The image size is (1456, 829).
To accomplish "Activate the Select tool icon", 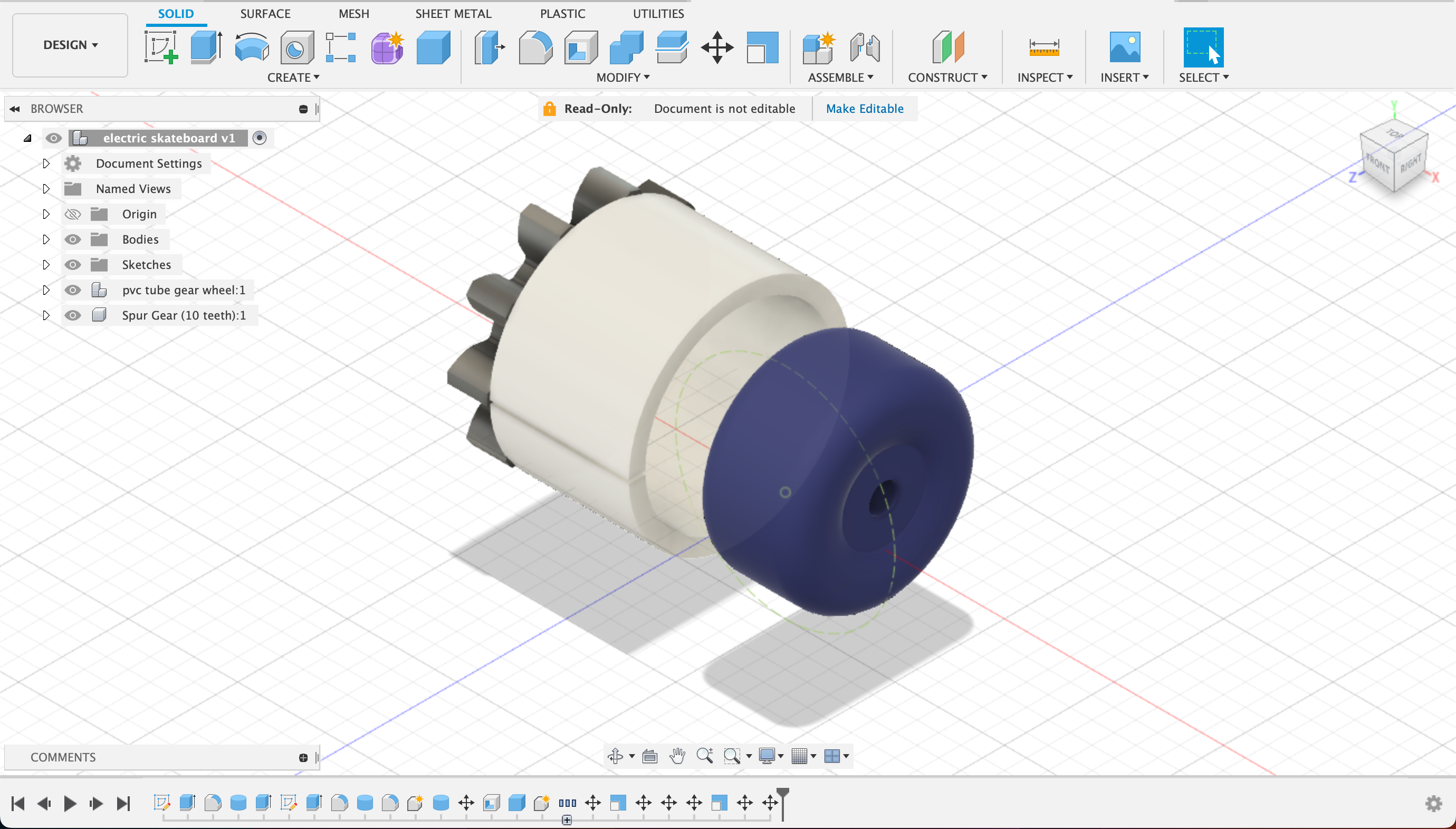I will click(1203, 47).
